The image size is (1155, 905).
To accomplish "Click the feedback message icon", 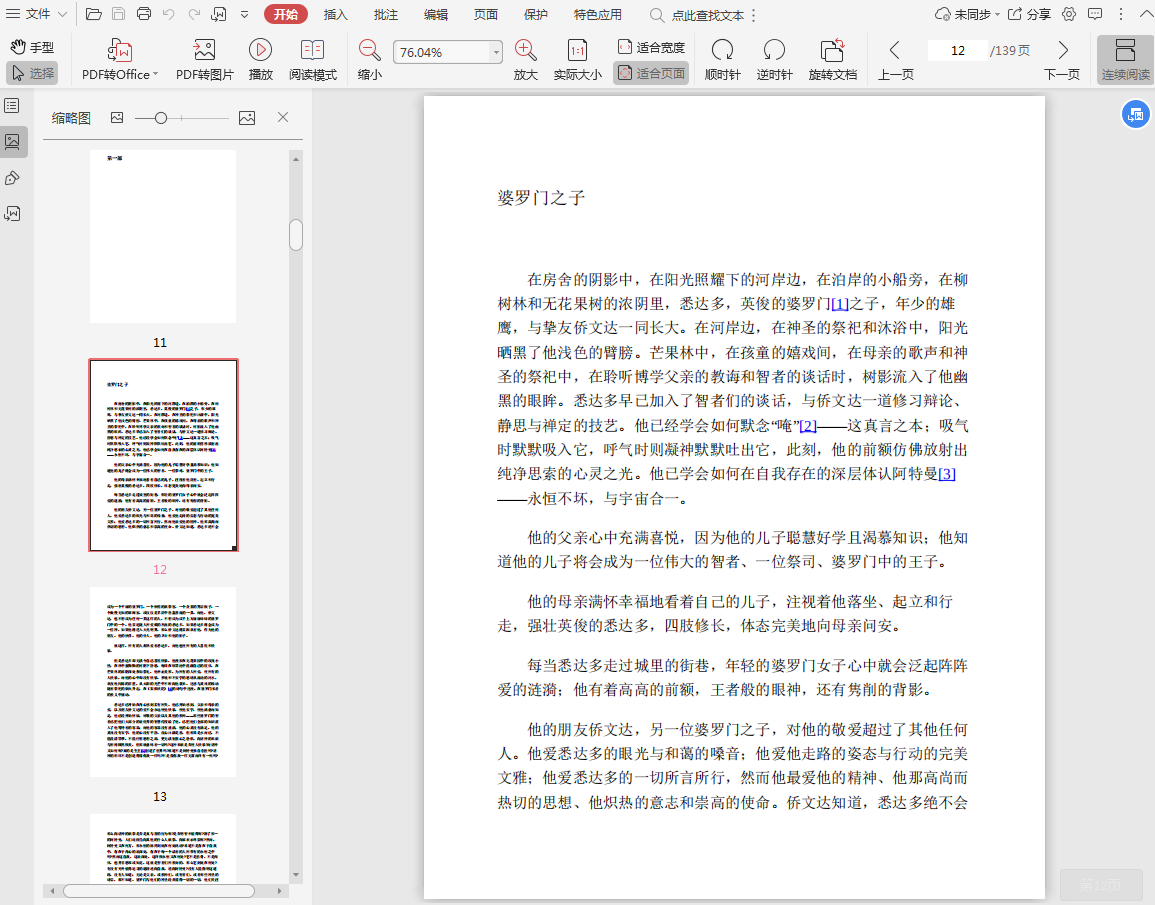I will pos(1095,14).
